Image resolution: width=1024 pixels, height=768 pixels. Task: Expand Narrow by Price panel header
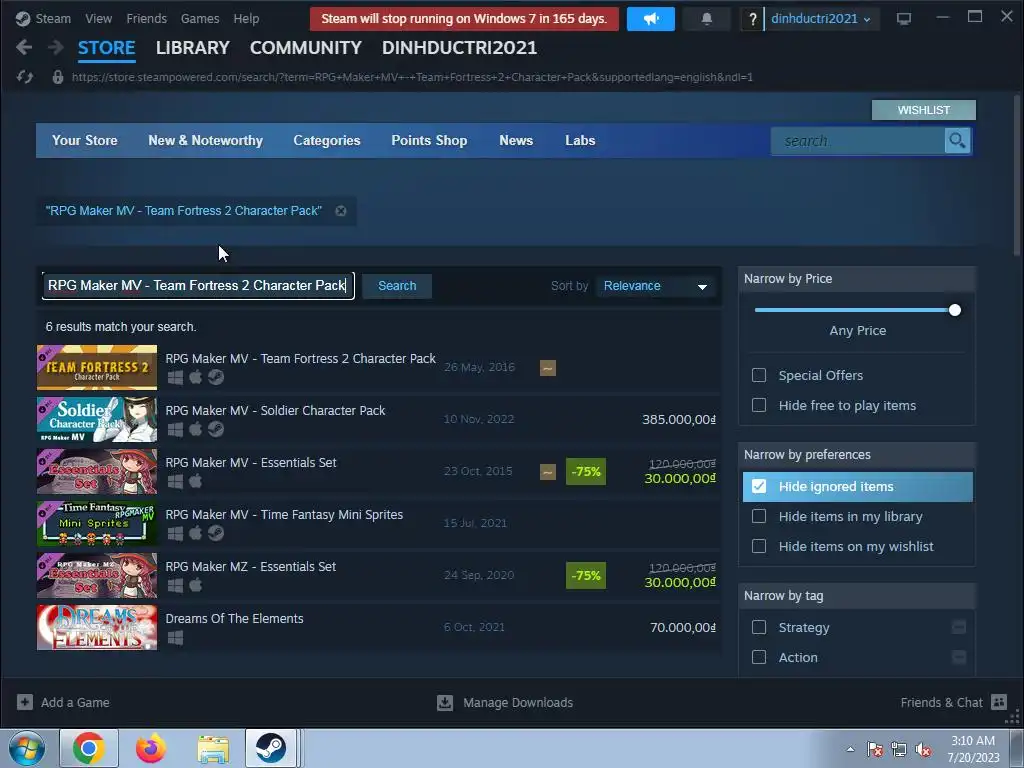click(x=857, y=279)
